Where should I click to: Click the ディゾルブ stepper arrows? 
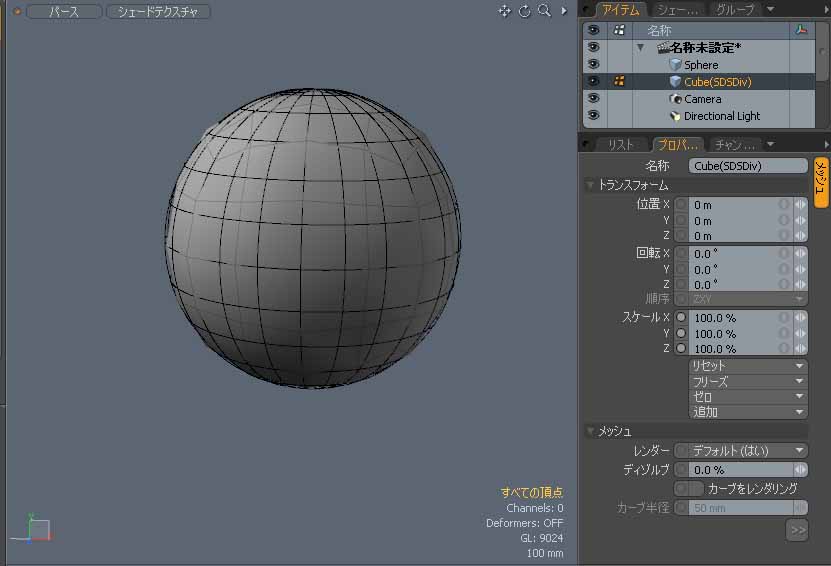click(x=800, y=470)
